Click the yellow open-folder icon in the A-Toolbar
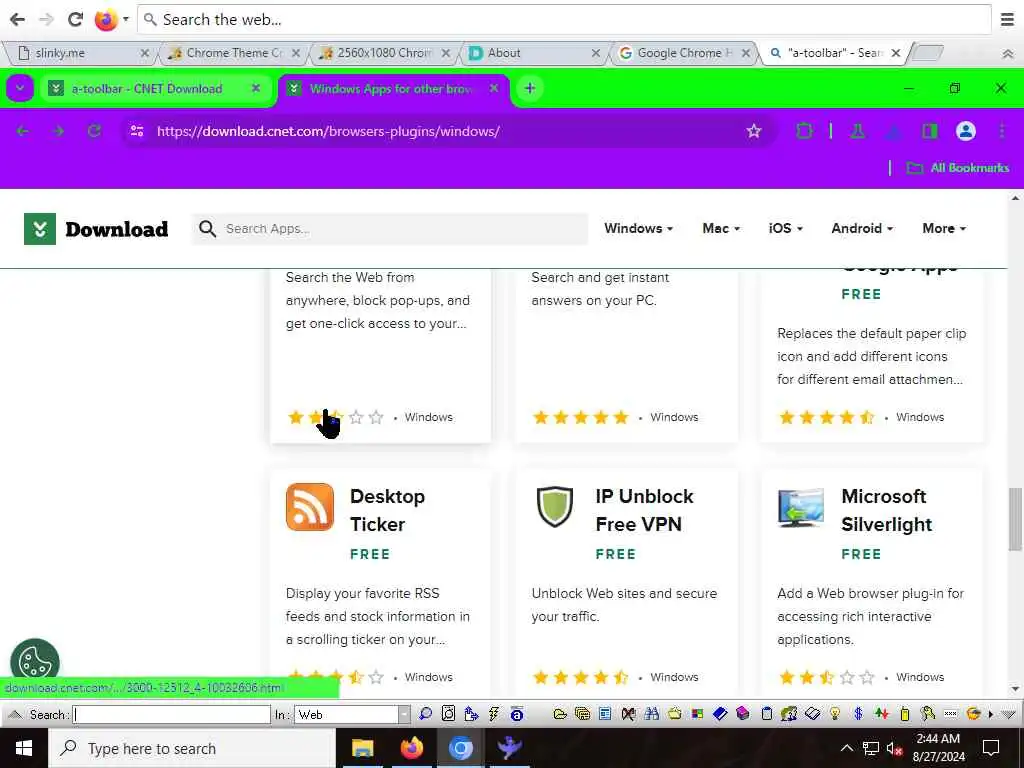1024x768 pixels. 560,714
